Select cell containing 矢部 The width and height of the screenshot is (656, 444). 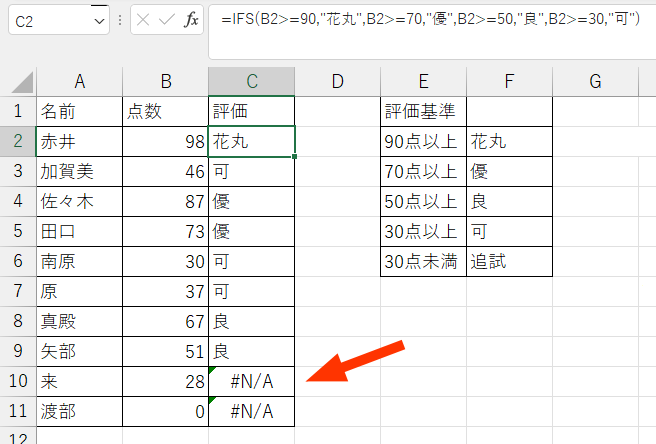click(x=79, y=352)
